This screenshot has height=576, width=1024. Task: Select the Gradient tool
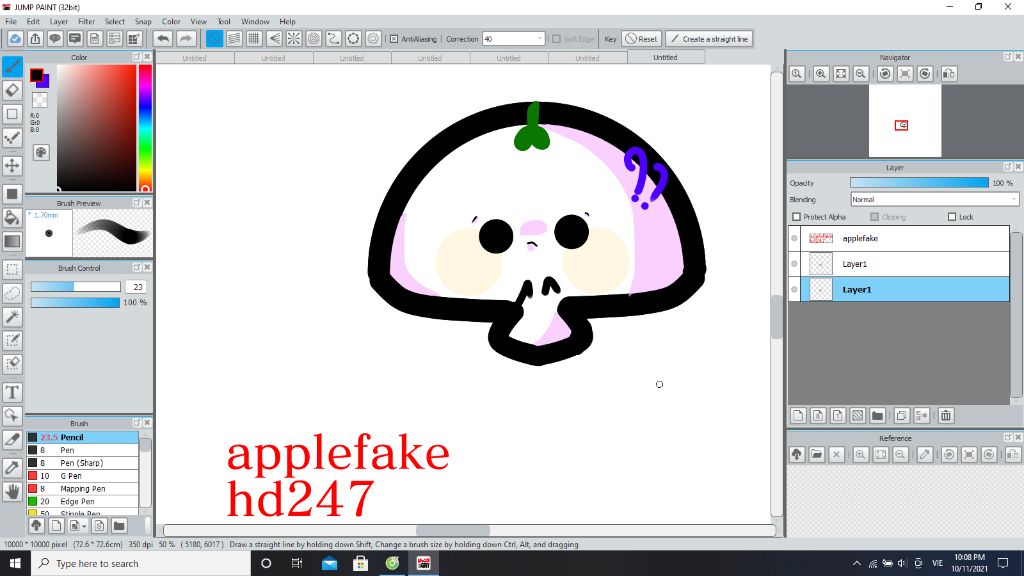point(12,241)
